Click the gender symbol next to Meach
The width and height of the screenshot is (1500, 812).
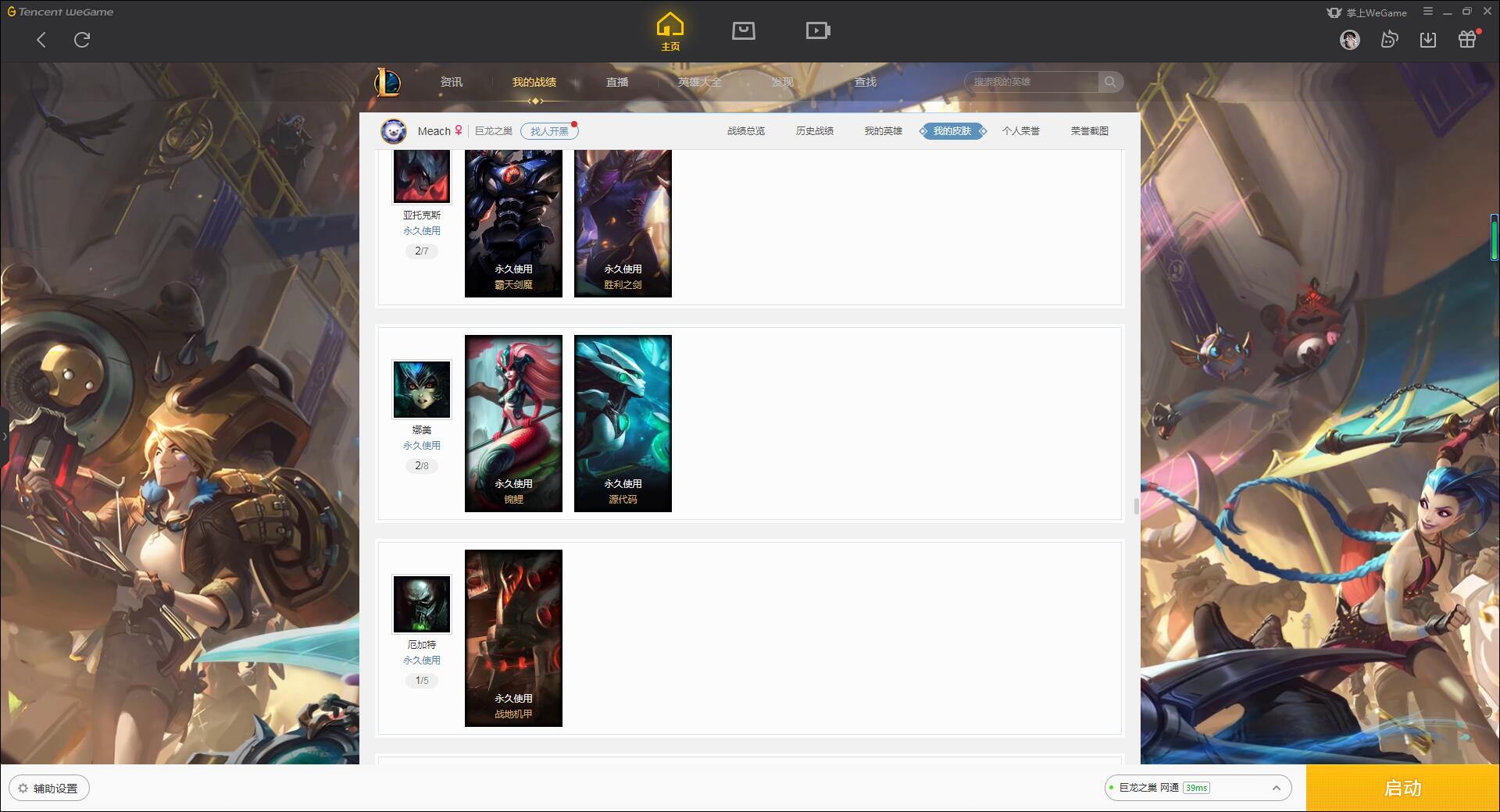click(459, 130)
